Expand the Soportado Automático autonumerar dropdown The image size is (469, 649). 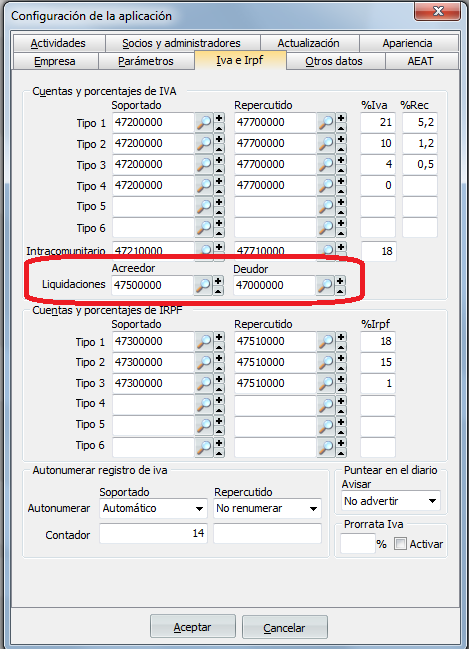pos(153,508)
